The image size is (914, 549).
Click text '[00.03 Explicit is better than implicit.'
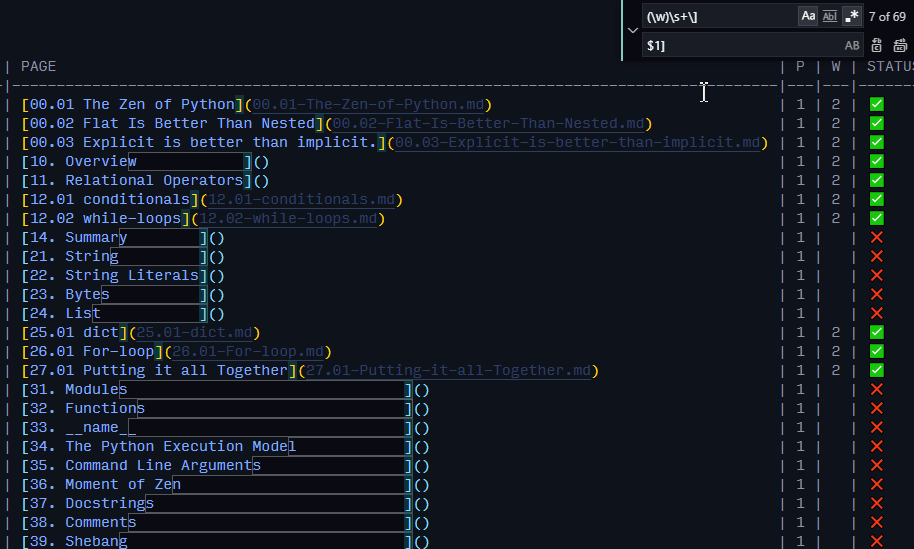coord(199,143)
